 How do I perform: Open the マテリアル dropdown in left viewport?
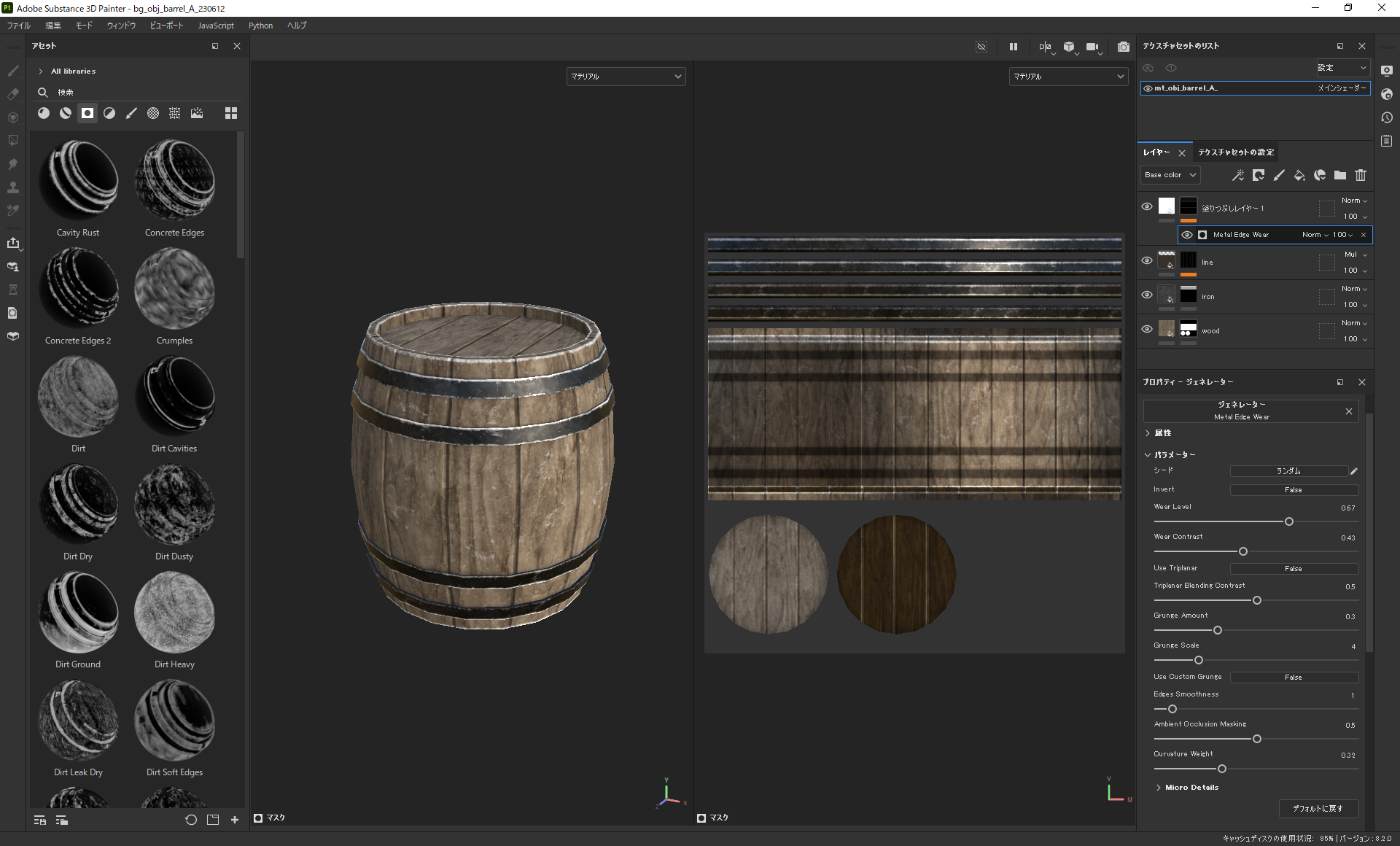[x=625, y=75]
